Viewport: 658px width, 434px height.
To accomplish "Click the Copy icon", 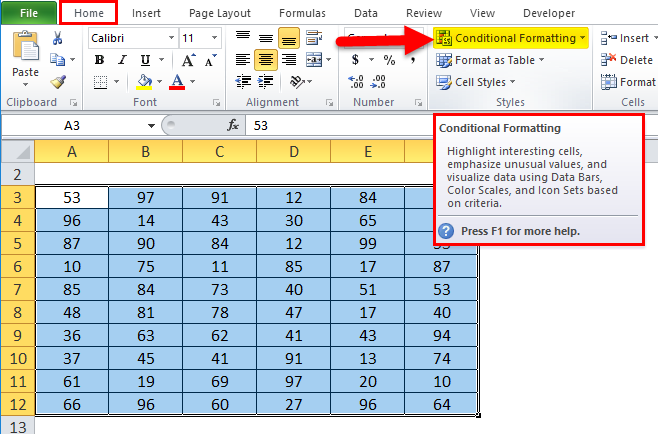I will tap(57, 60).
